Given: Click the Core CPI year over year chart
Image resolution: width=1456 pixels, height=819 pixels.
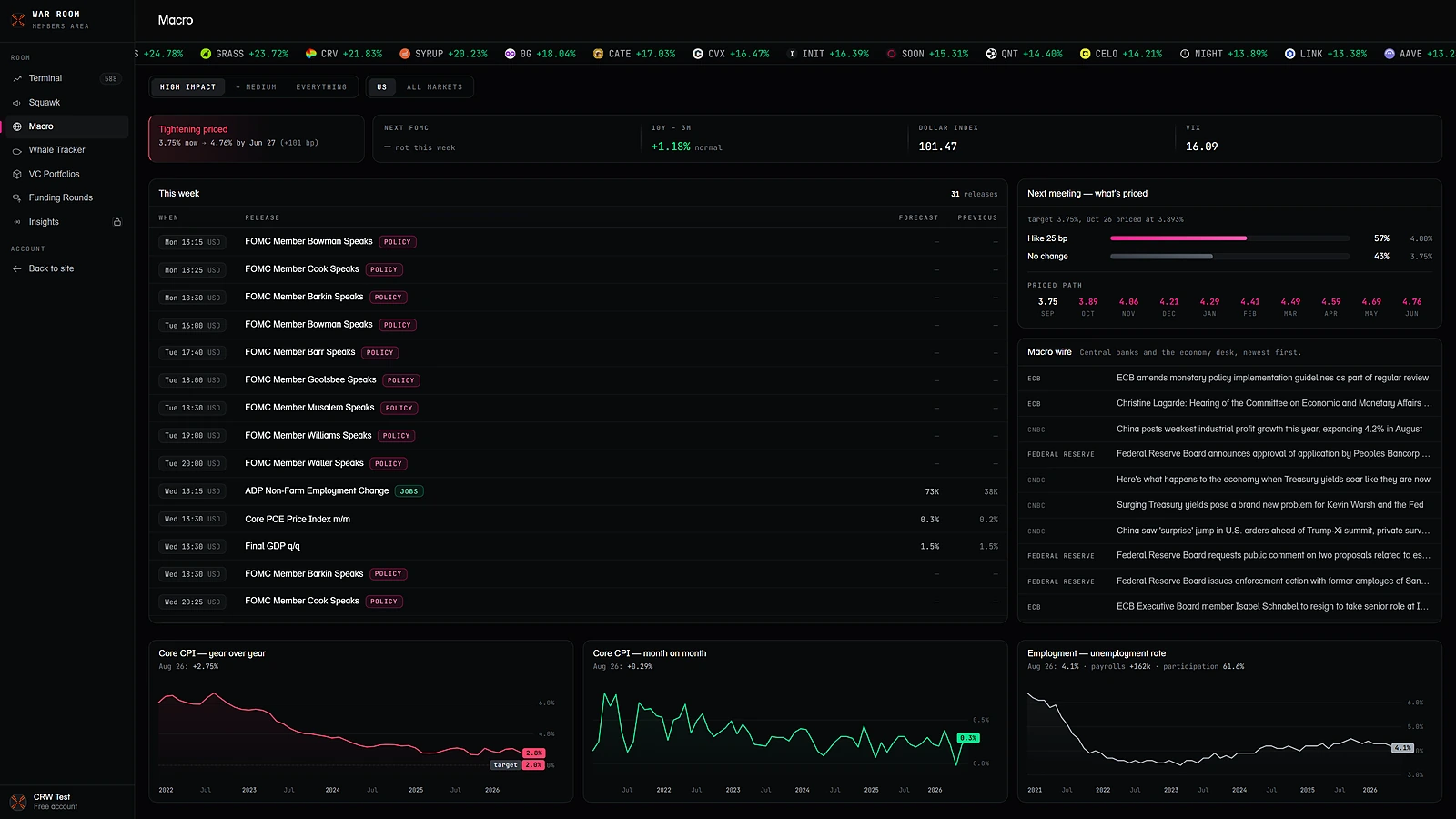Looking at the screenshot, I should click(360, 737).
